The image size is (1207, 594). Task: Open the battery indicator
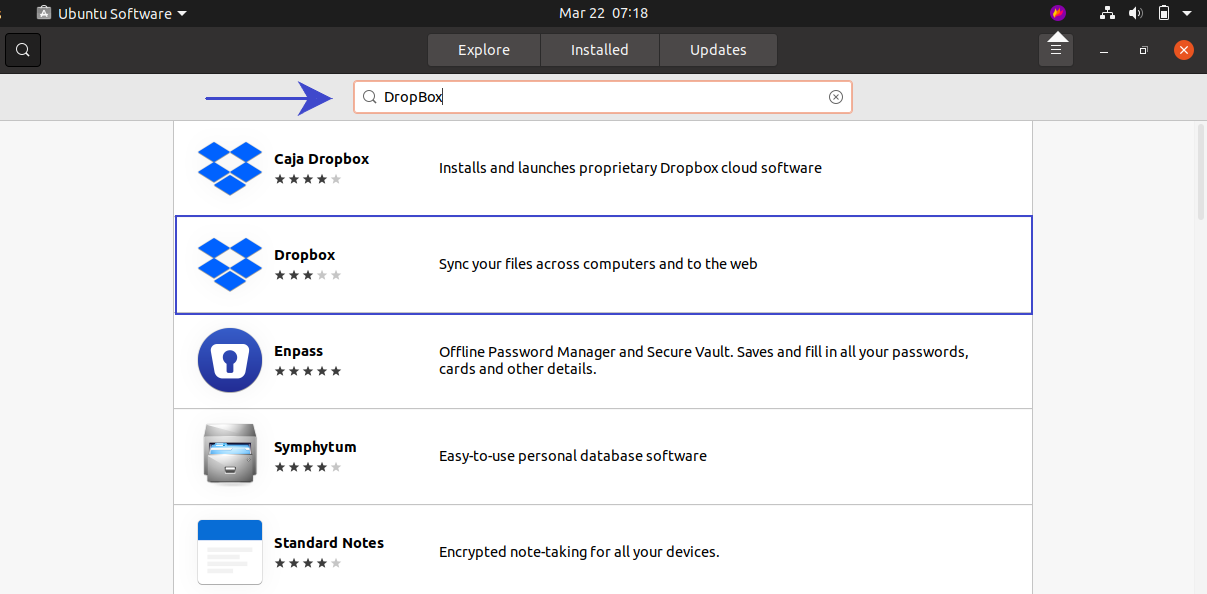click(x=1163, y=13)
